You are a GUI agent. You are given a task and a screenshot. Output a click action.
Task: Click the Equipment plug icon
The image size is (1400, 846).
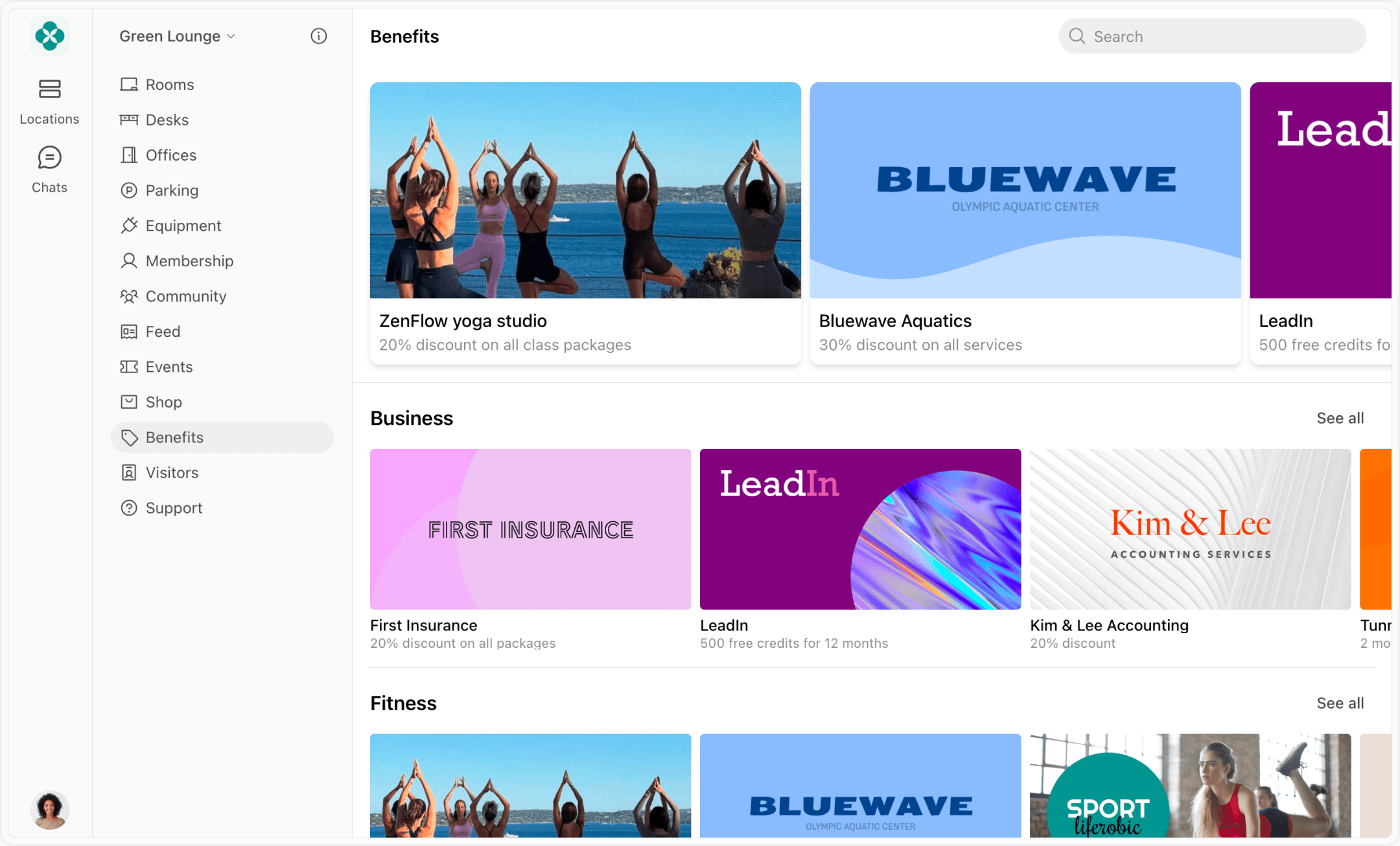click(x=129, y=225)
